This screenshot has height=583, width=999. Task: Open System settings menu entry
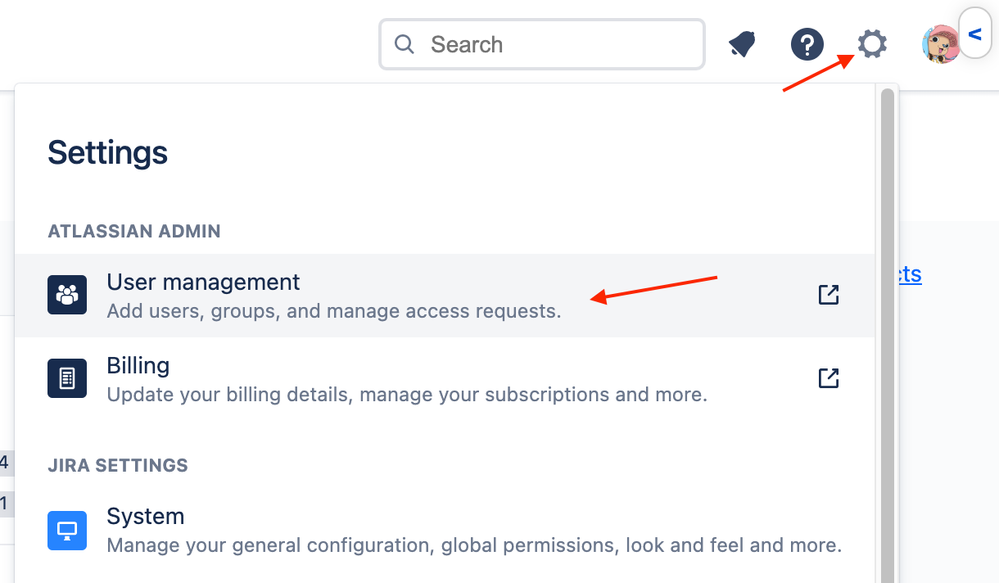(x=445, y=530)
